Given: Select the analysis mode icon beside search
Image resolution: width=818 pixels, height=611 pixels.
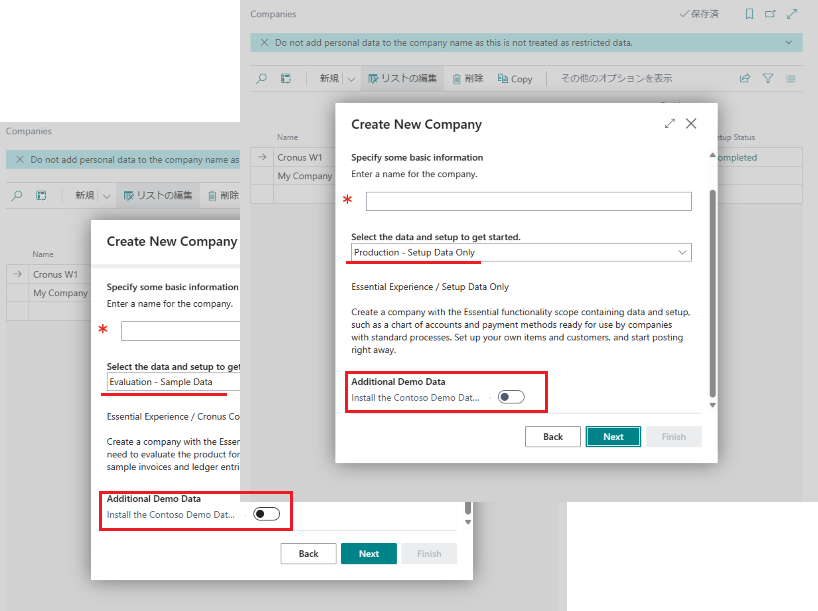Looking at the screenshot, I should click(x=285, y=78).
